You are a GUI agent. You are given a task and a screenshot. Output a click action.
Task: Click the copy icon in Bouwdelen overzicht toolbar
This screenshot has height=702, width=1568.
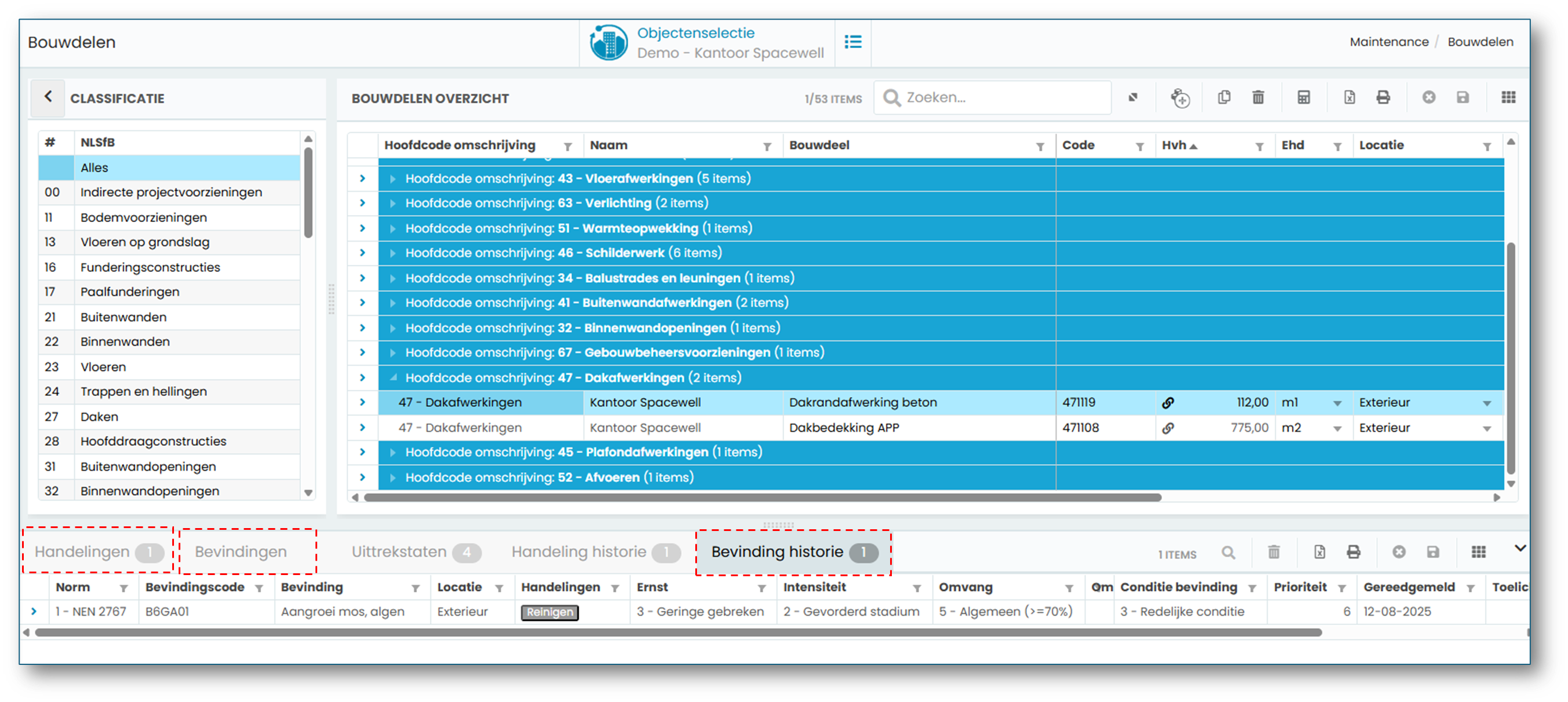(1224, 97)
